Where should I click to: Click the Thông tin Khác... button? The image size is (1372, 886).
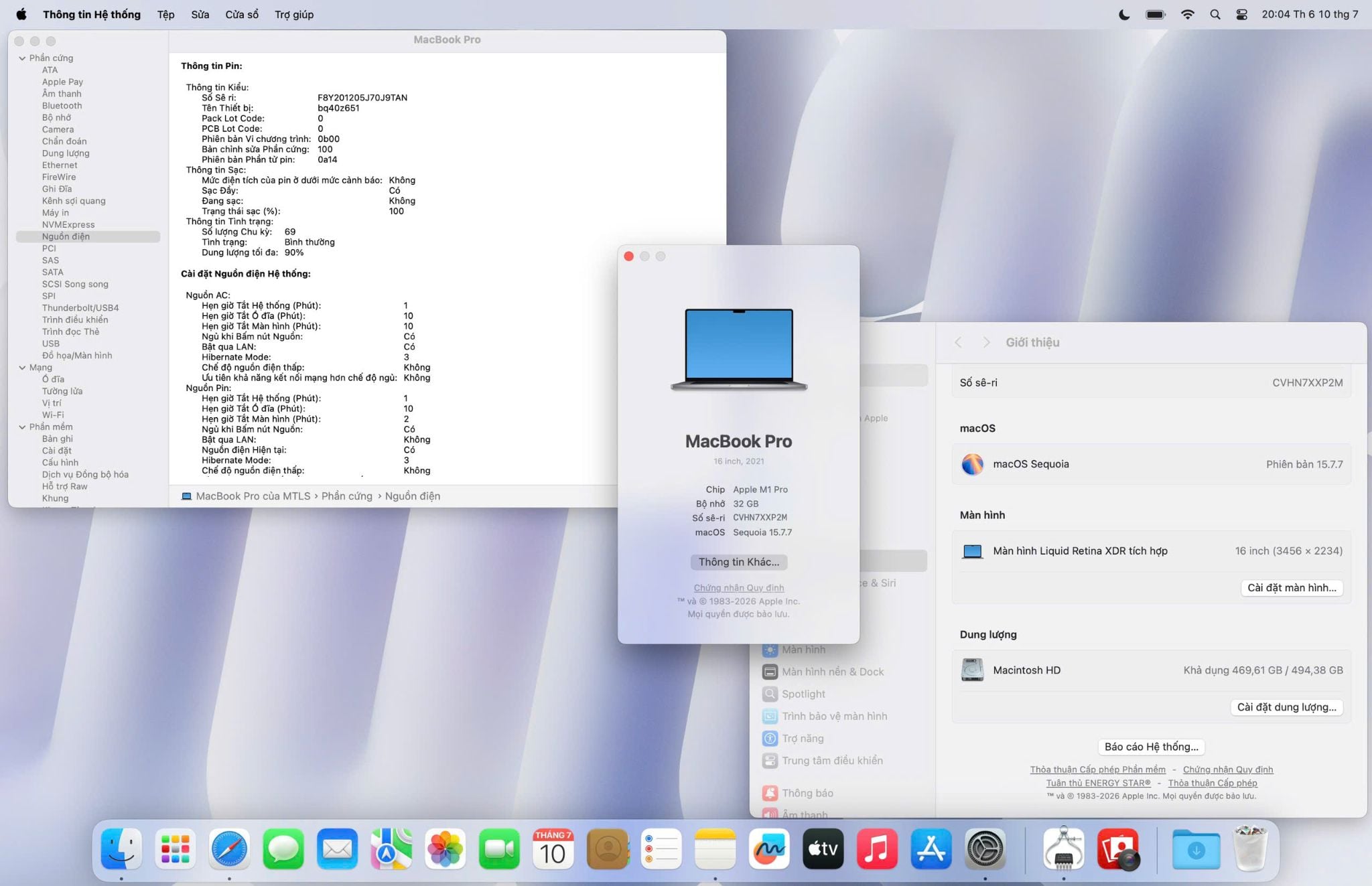[739, 562]
